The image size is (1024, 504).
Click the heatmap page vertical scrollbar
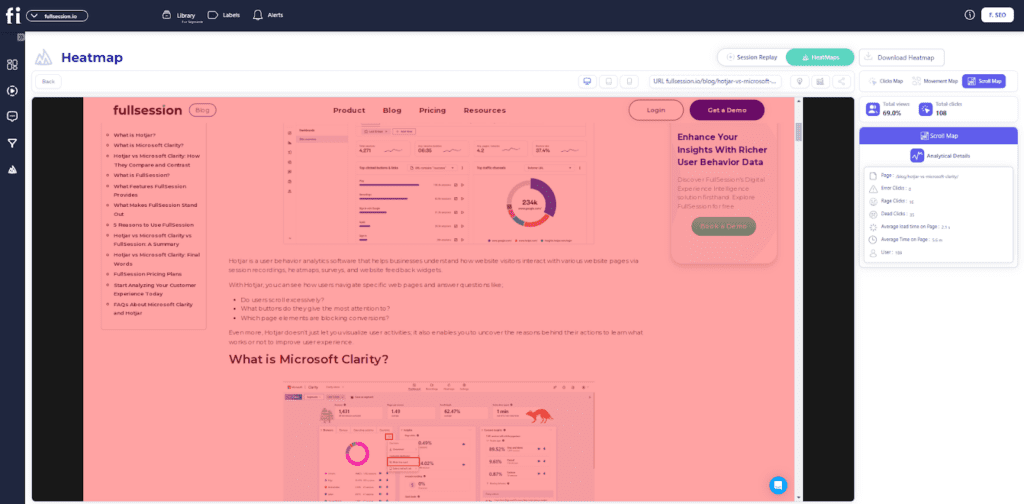798,131
